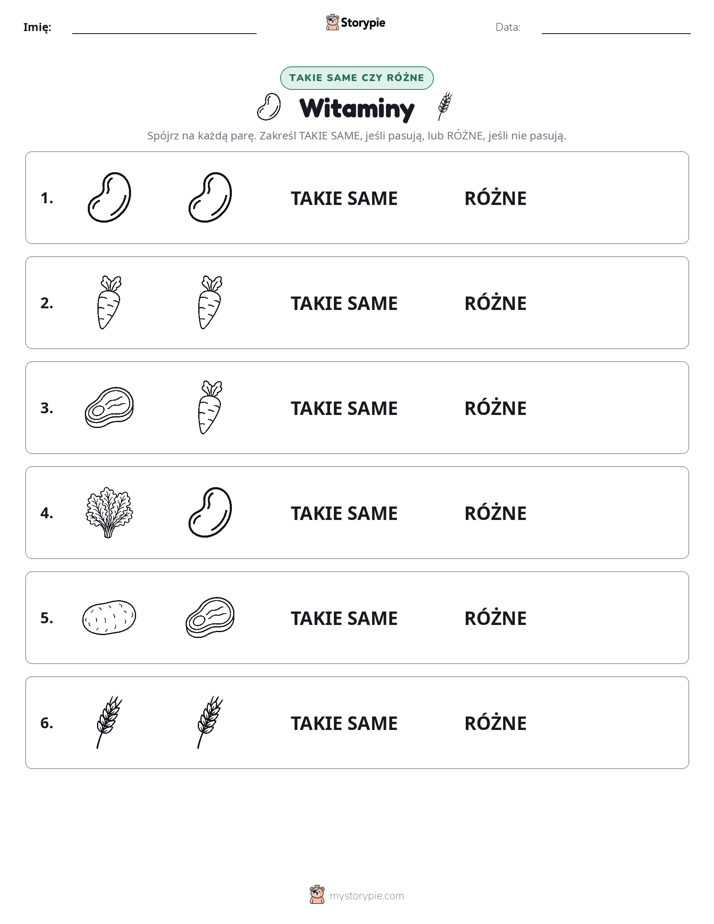Select RÓŻNE for row 5
Viewport: 714px width, 924px height.
(x=495, y=618)
